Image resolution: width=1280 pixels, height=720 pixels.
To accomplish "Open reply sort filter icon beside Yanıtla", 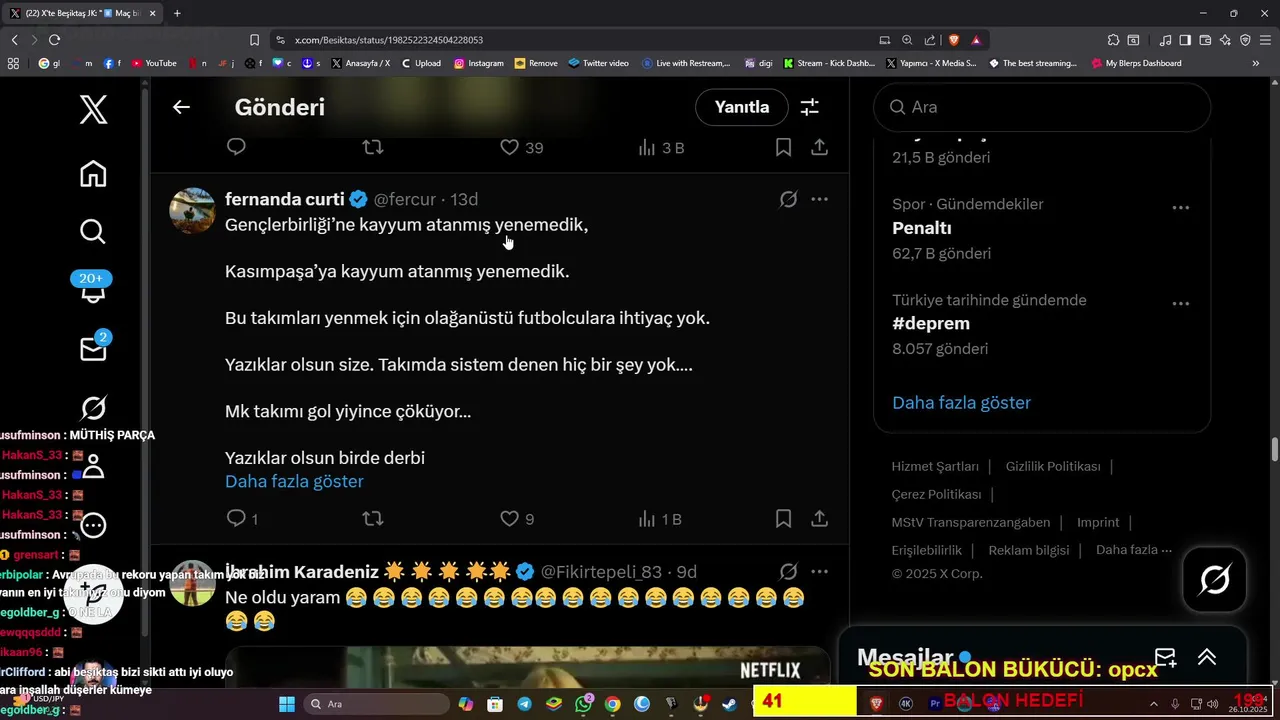I will 810,107.
